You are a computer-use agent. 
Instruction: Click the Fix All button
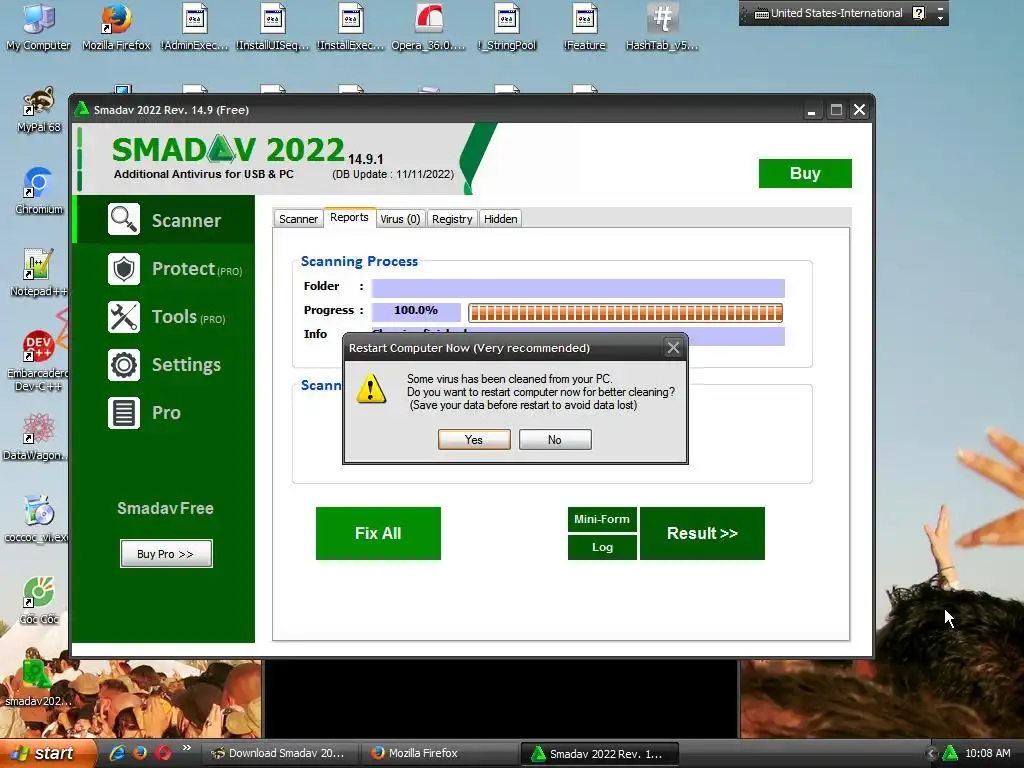(x=378, y=533)
